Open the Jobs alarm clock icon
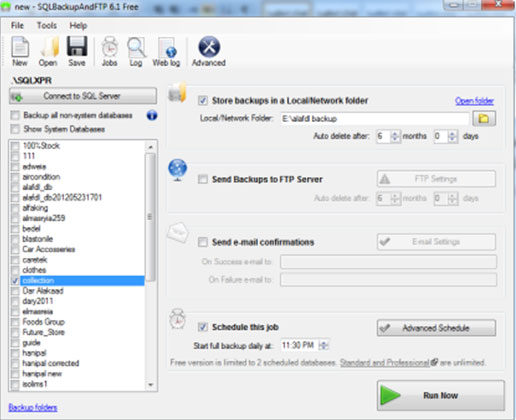The image size is (516, 420). pyautogui.click(x=110, y=52)
